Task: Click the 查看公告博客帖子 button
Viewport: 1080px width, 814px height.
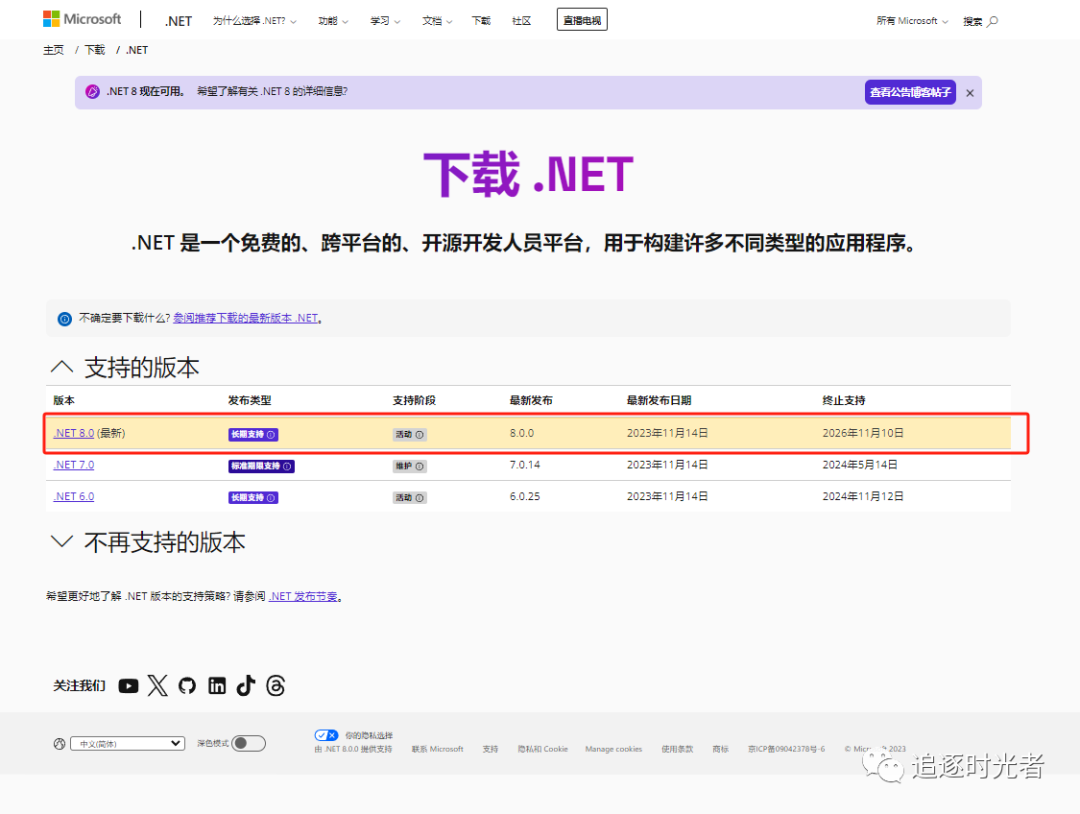Action: [x=910, y=93]
